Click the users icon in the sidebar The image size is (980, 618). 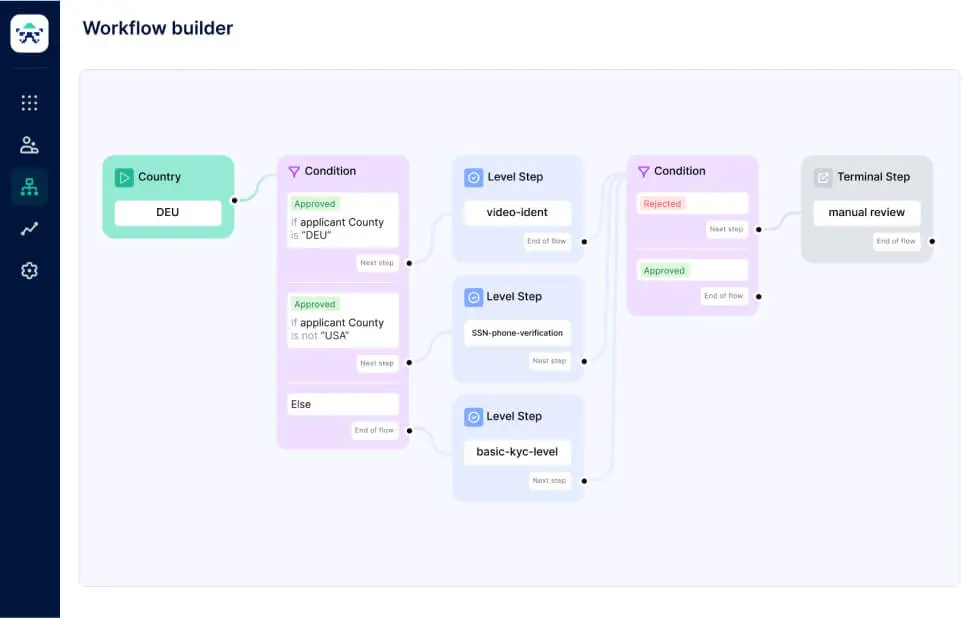(29, 144)
